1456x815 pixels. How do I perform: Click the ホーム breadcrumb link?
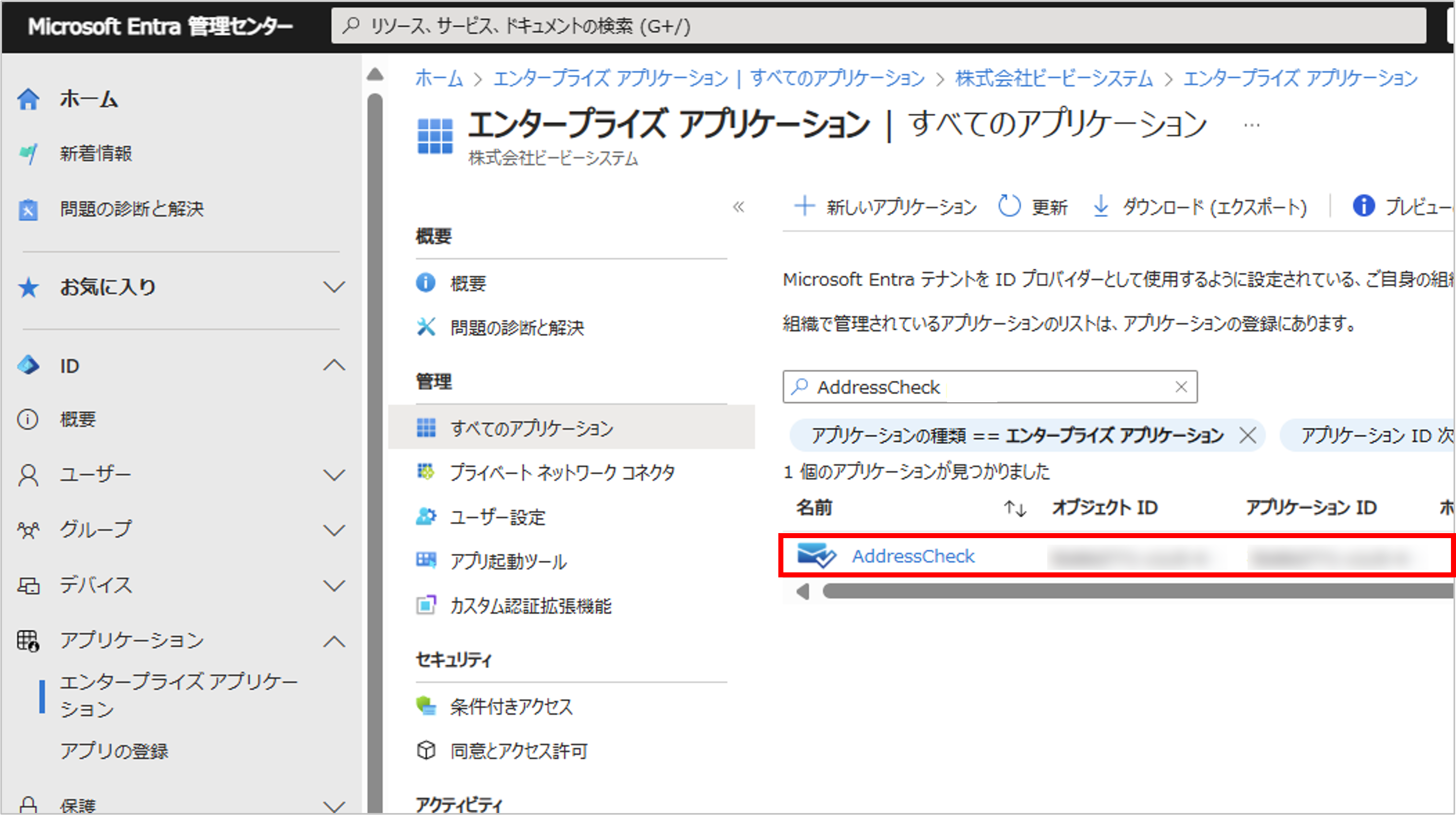[x=439, y=79]
